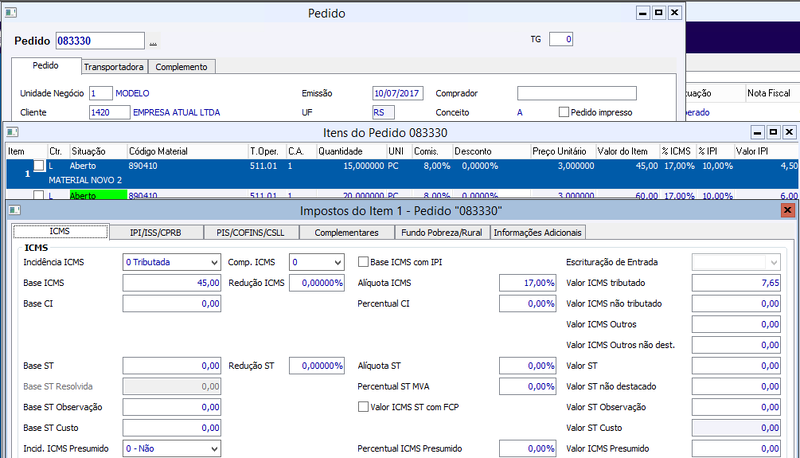This screenshot has width=800, height=458.
Task: Select the ICMS tab
Action: (x=60, y=232)
